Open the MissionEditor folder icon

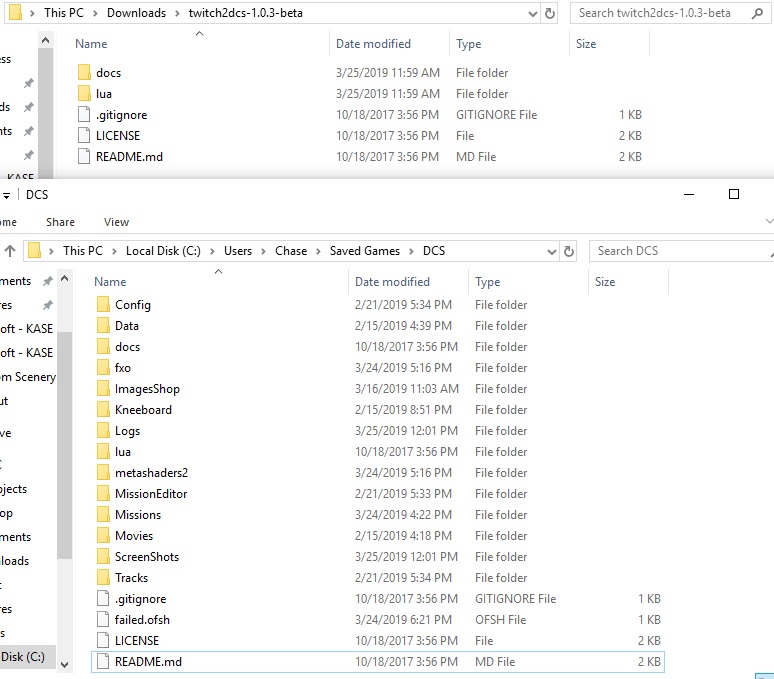[103, 493]
